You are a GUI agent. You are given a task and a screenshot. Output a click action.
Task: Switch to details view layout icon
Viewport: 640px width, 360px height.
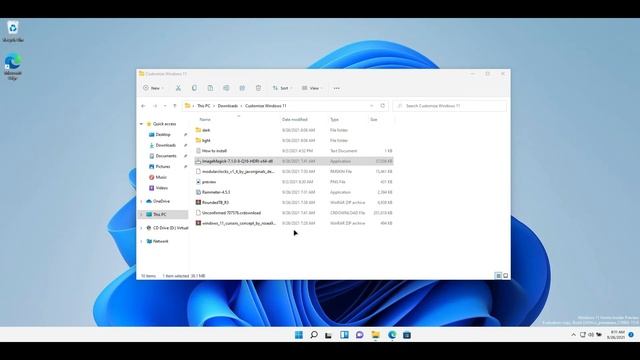click(498, 276)
